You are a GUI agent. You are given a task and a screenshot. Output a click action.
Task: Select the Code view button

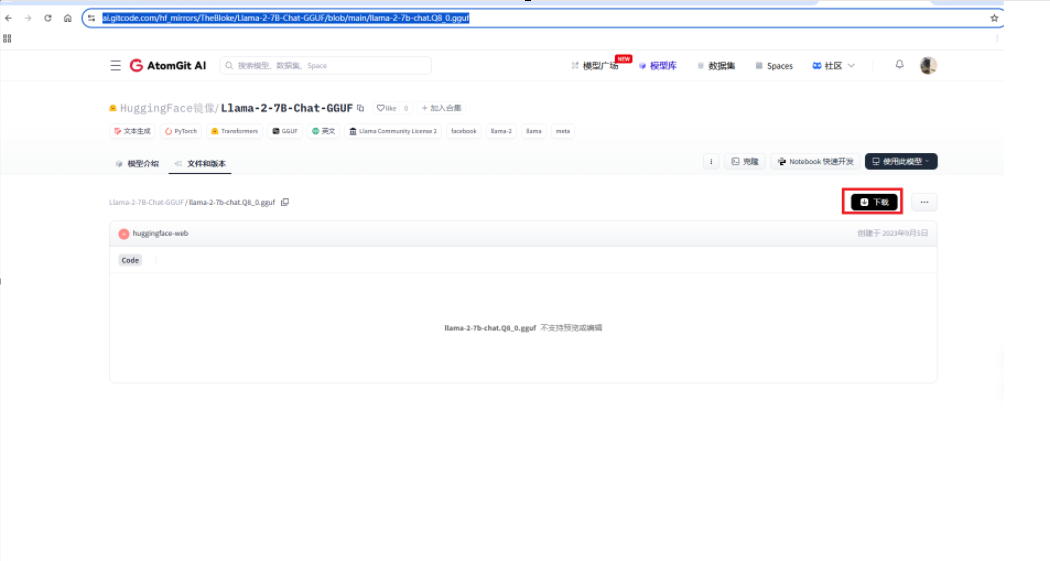[131, 260]
